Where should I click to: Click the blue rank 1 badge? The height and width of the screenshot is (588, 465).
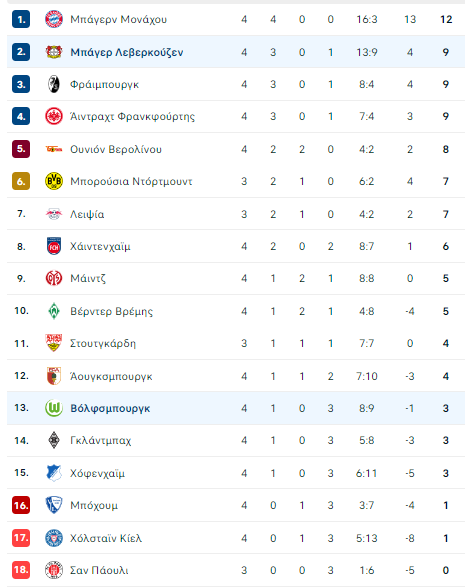pos(21,19)
